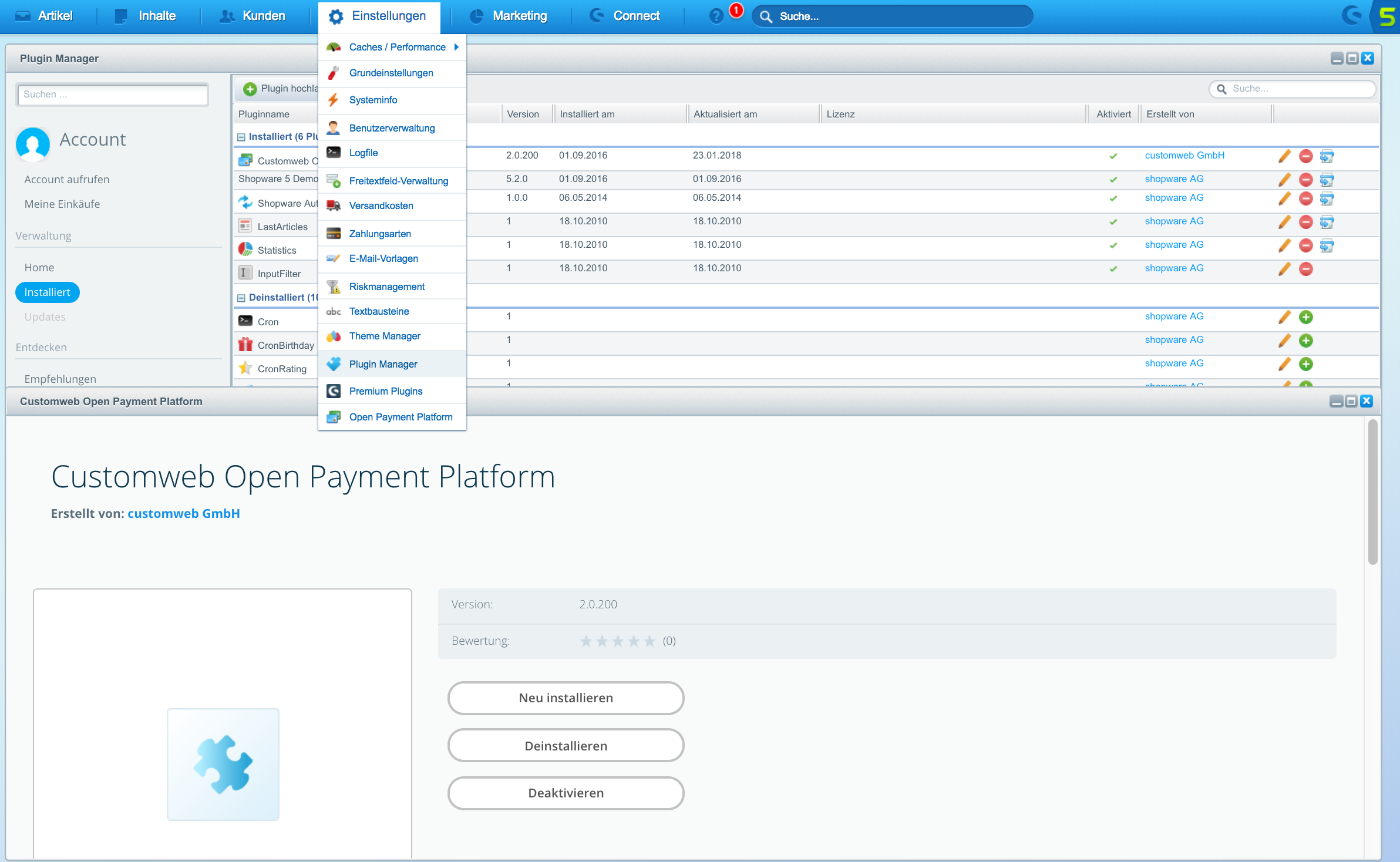Collapse the Deinstalliert plugin group

click(241, 298)
